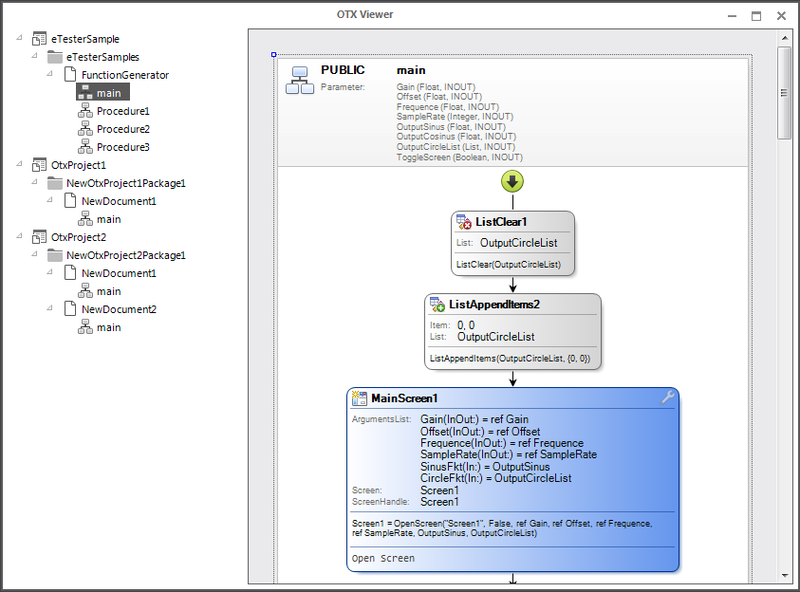Select the Procedure1 procedure icon

85,111
